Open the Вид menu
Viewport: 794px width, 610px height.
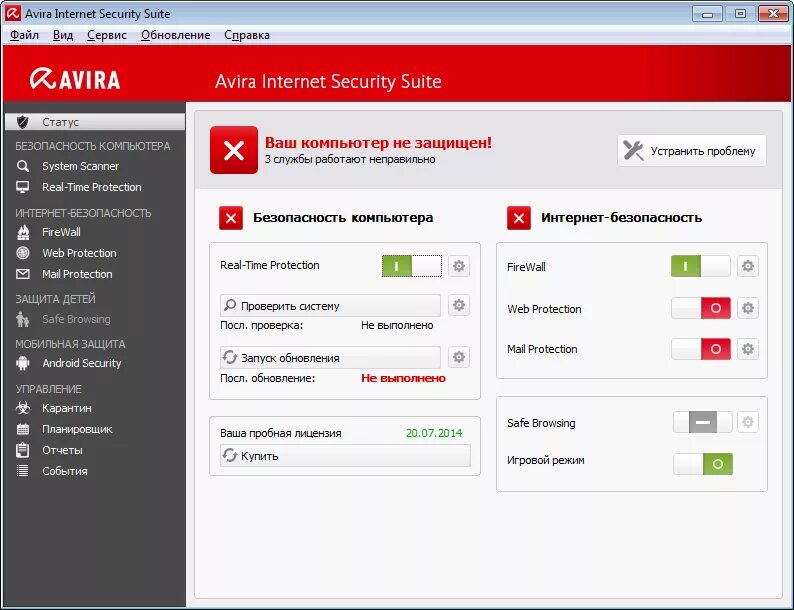coord(63,35)
